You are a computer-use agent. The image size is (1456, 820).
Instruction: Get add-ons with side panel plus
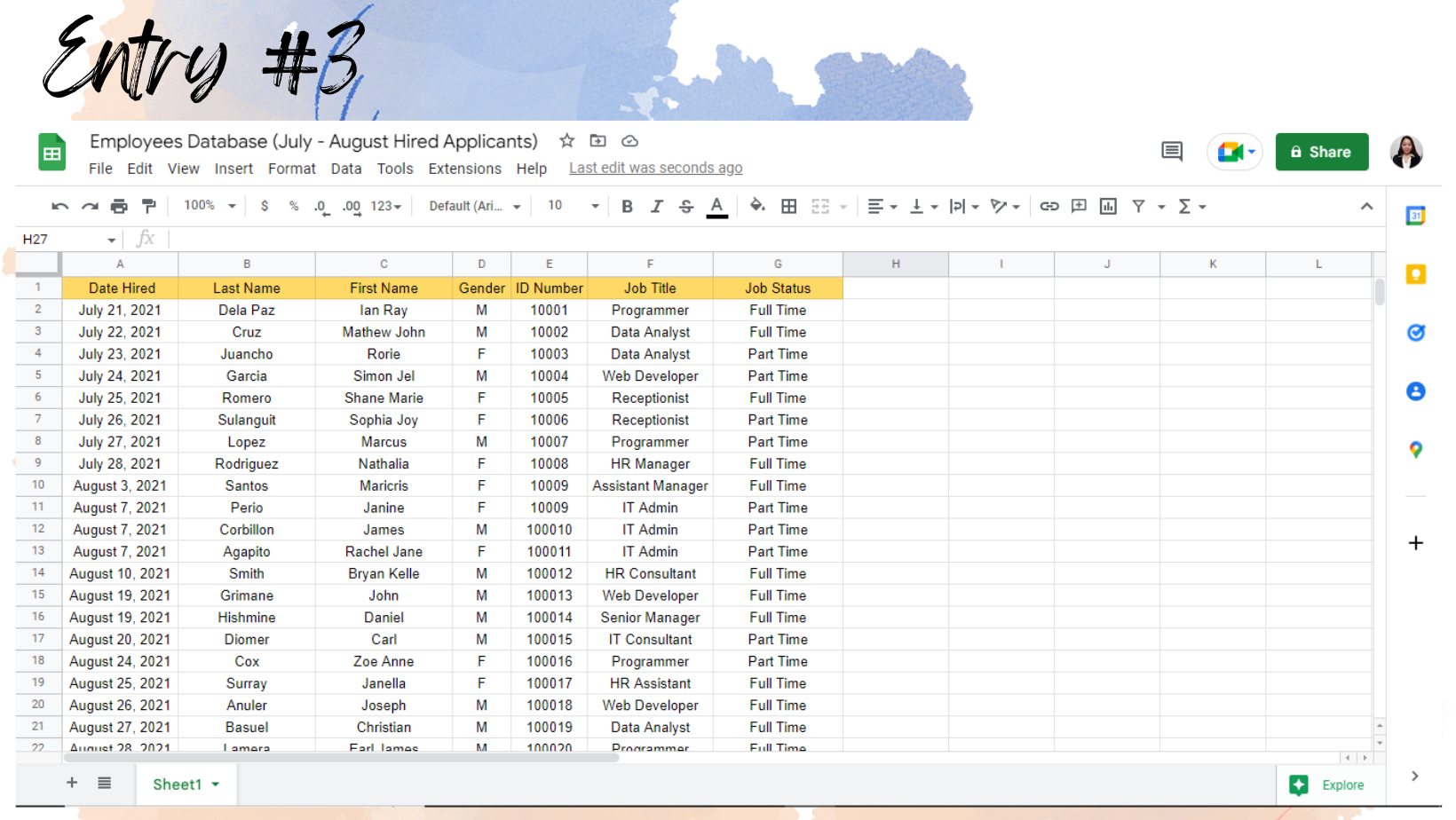click(x=1416, y=542)
